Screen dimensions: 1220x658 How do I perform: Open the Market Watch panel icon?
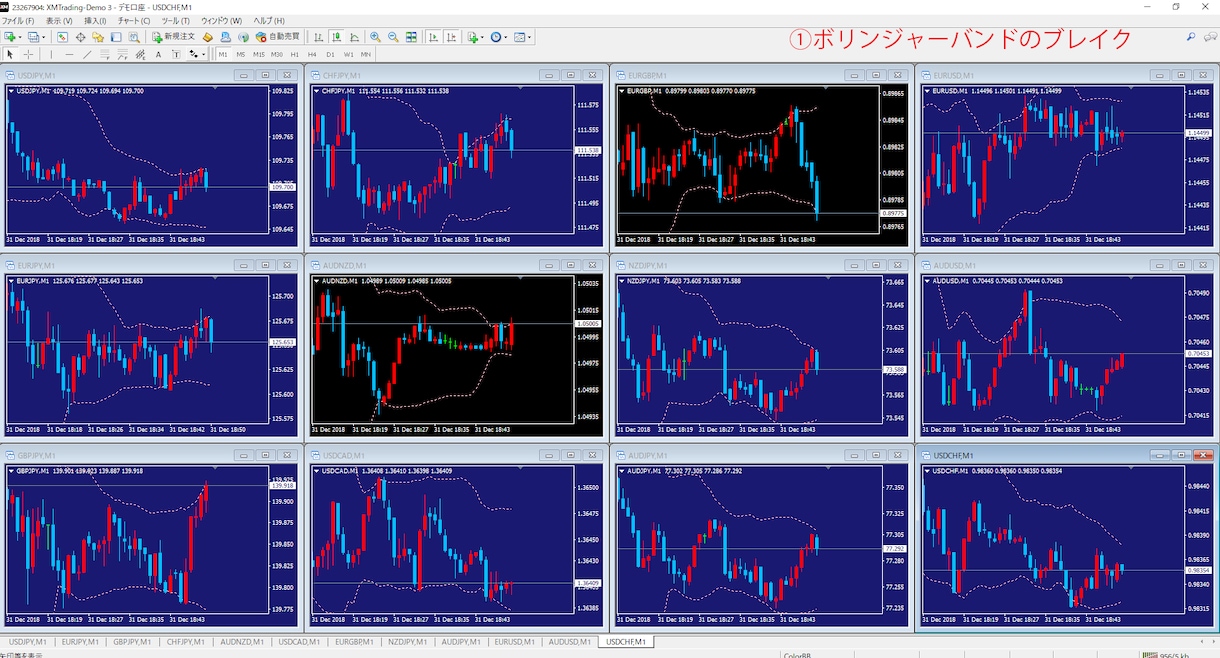point(62,37)
